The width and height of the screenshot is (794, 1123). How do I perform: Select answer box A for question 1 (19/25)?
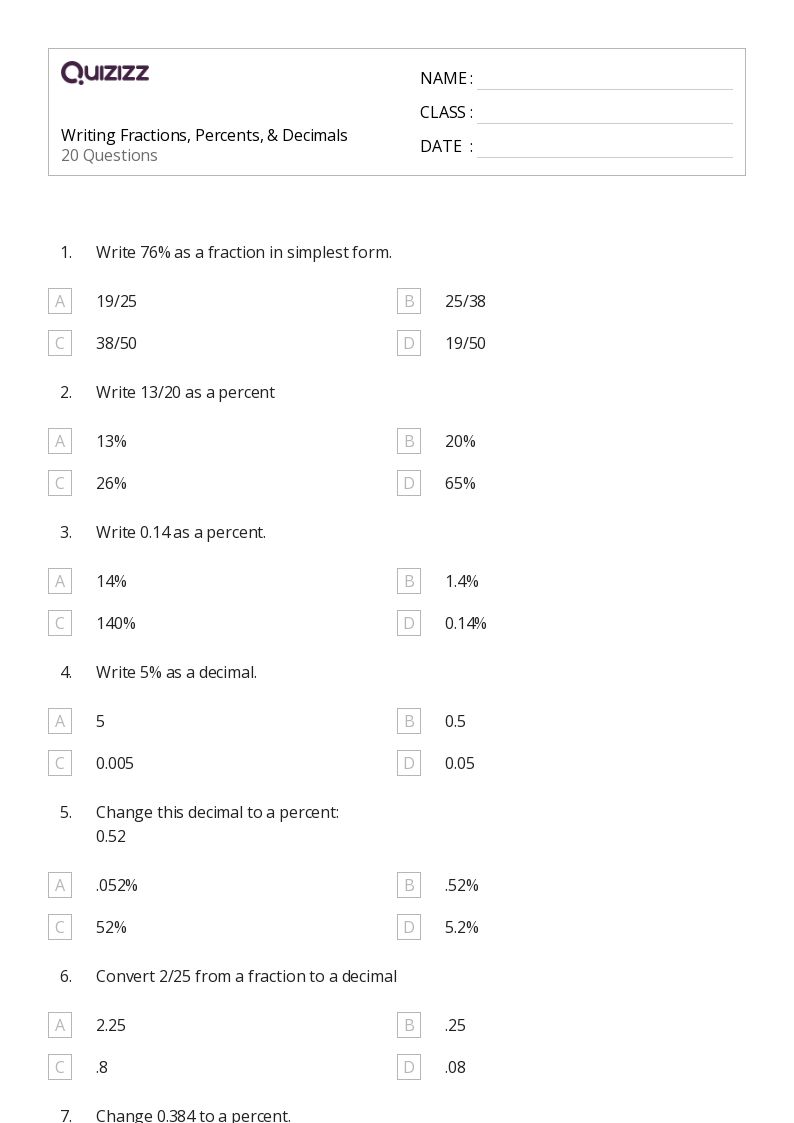[60, 301]
